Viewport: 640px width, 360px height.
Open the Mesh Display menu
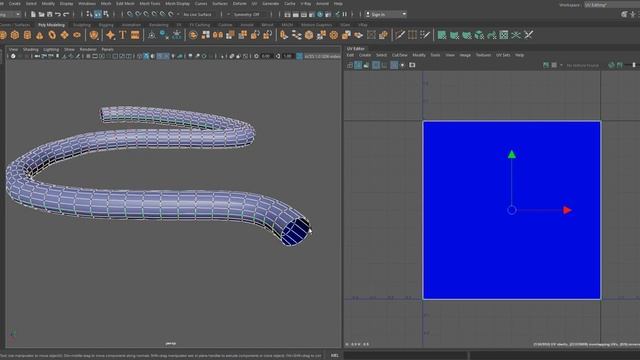click(177, 4)
